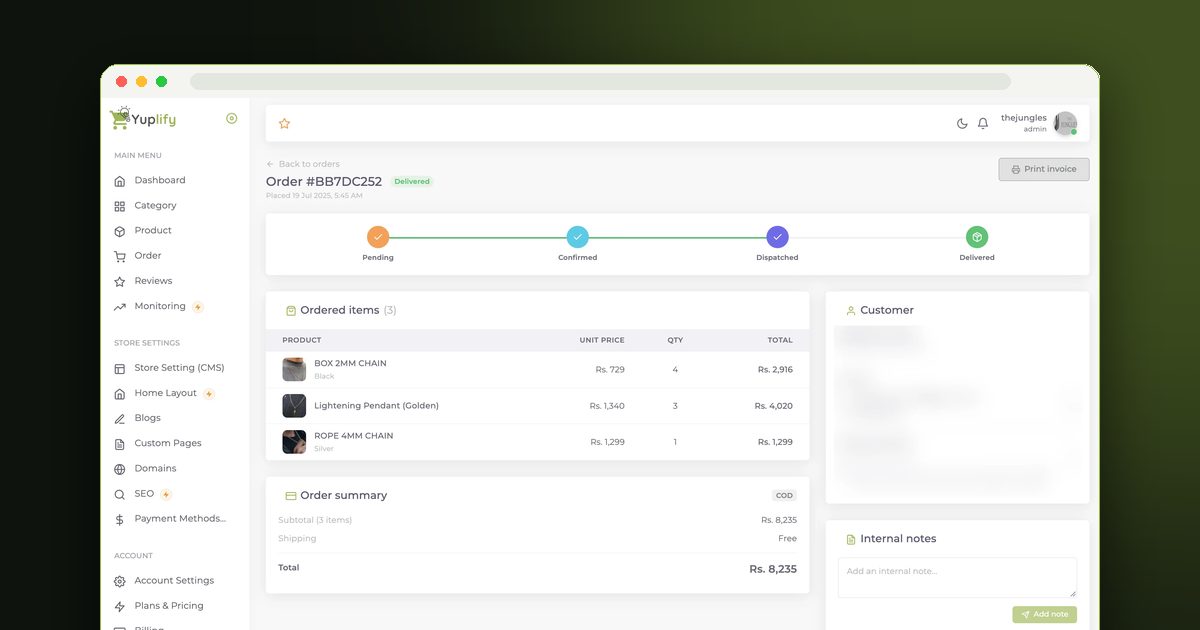Select the Confirmed status step icon

click(578, 237)
